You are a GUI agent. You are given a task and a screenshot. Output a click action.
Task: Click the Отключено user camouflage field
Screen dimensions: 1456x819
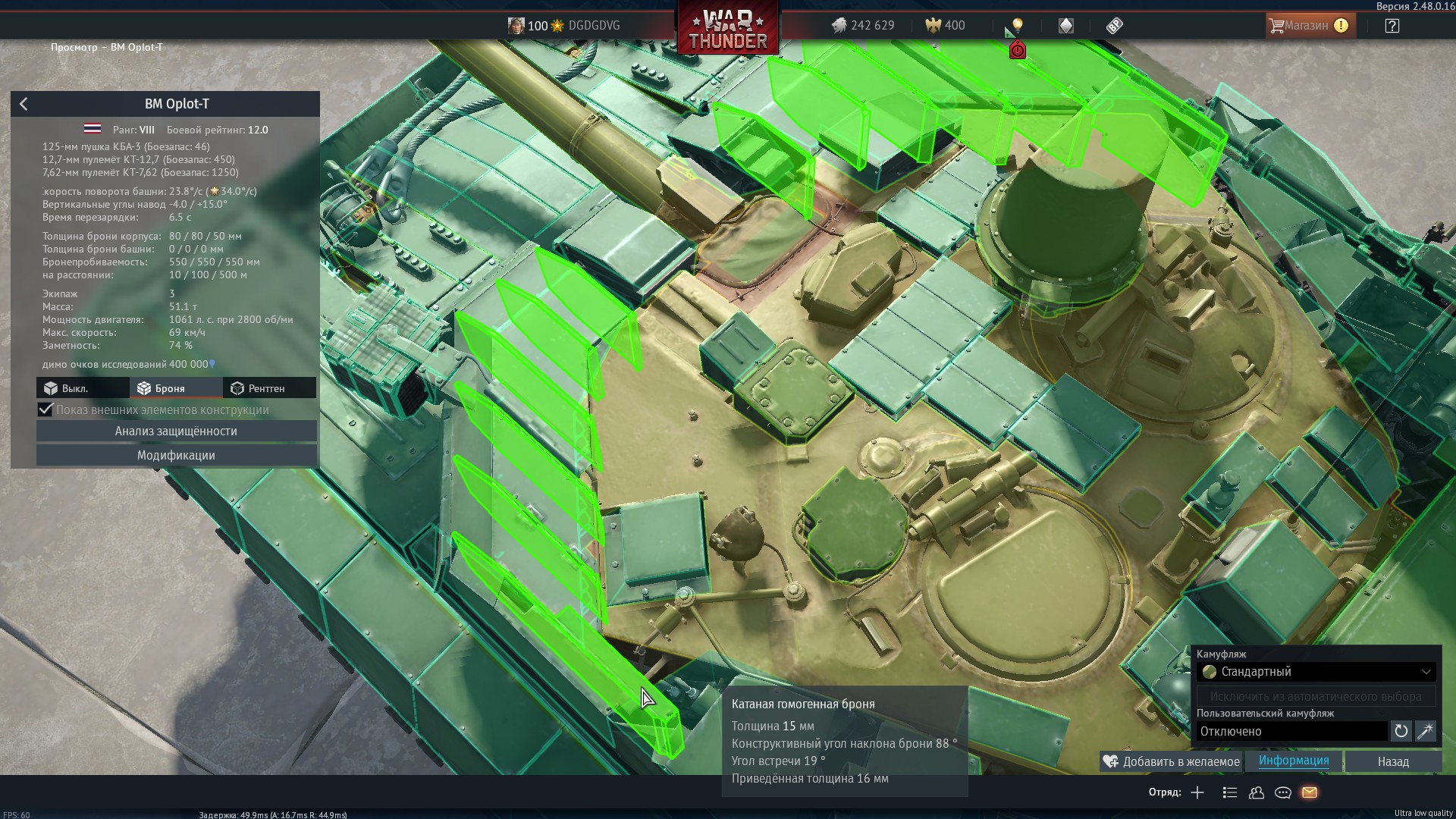tap(1292, 731)
